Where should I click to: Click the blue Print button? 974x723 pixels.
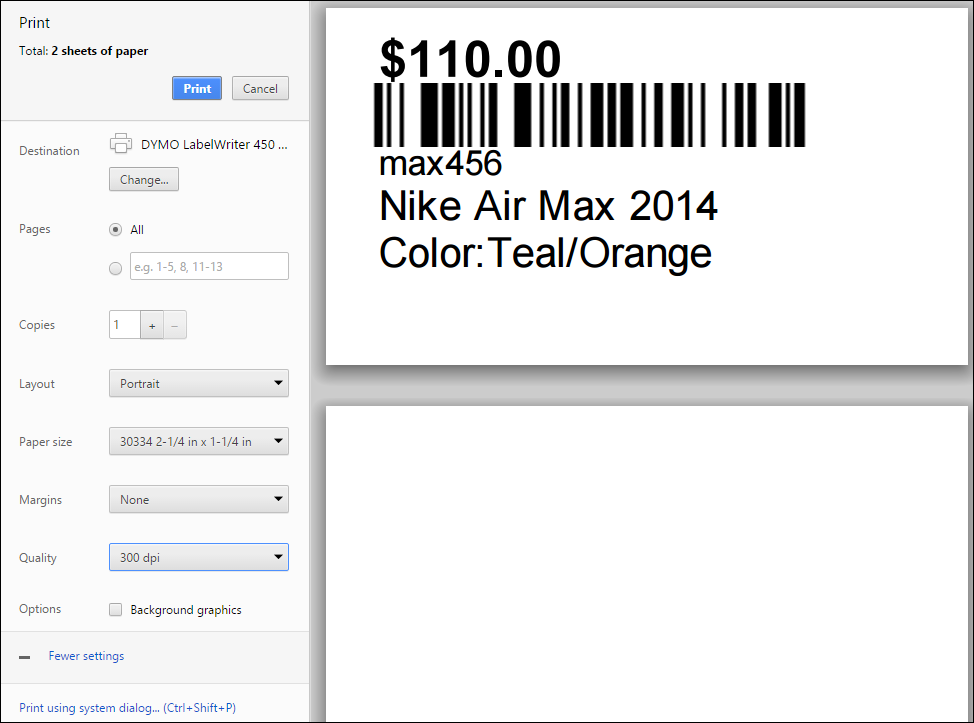click(197, 88)
